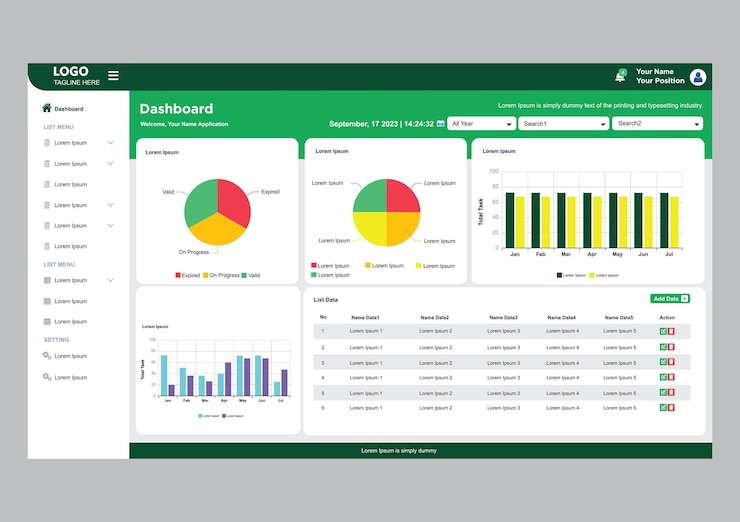The image size is (740, 522).
Task: Expand first Lorem Ipsum item chevron in sidebar
Action: [x=110, y=143]
